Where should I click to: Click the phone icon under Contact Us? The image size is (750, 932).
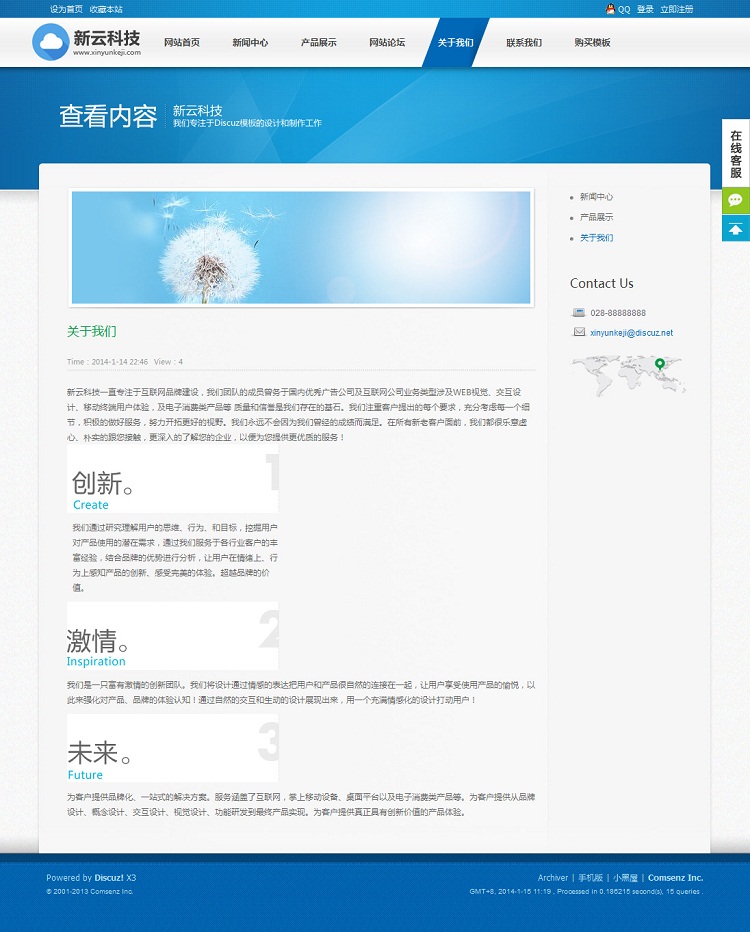coord(578,313)
